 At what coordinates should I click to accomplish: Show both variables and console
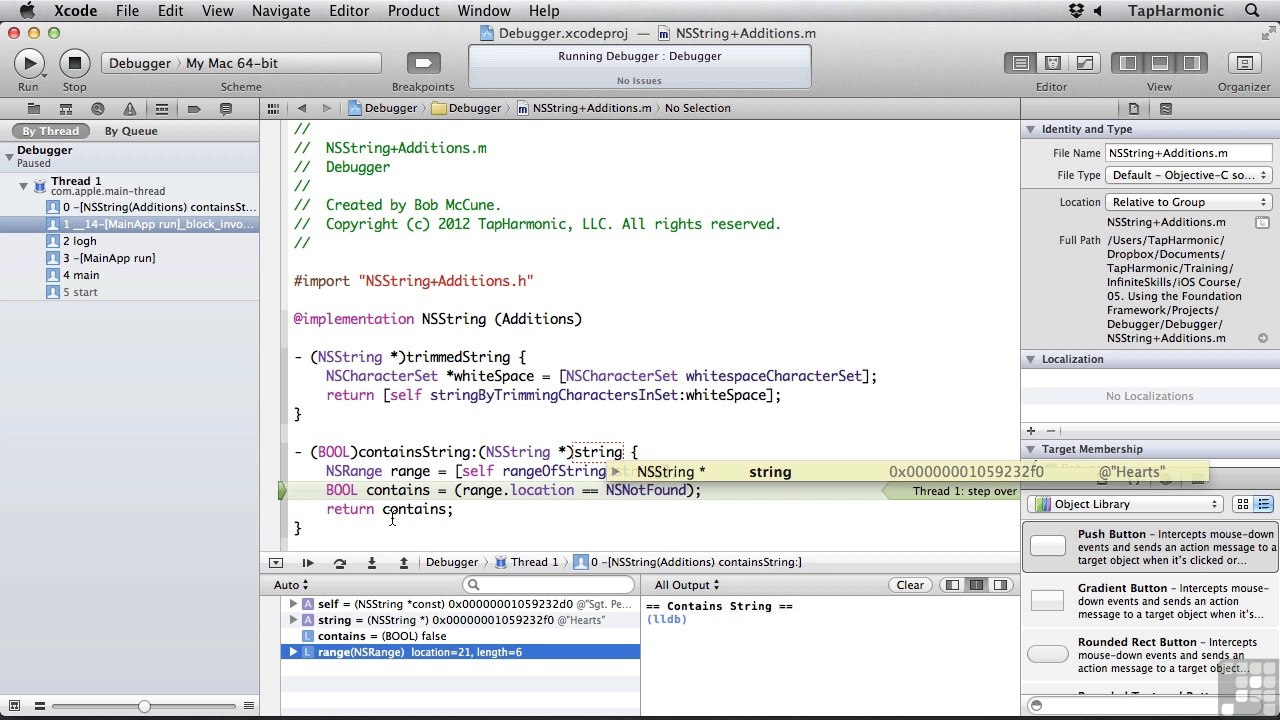point(976,585)
